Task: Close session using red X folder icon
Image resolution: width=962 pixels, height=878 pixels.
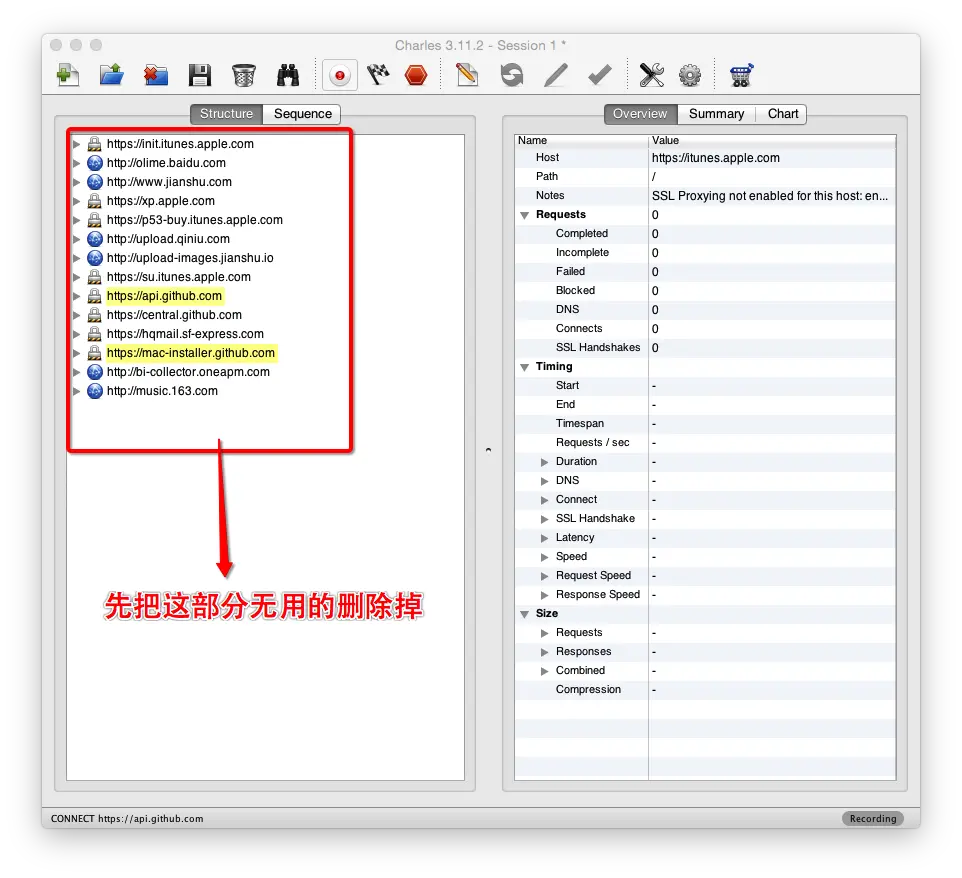Action: [x=156, y=75]
